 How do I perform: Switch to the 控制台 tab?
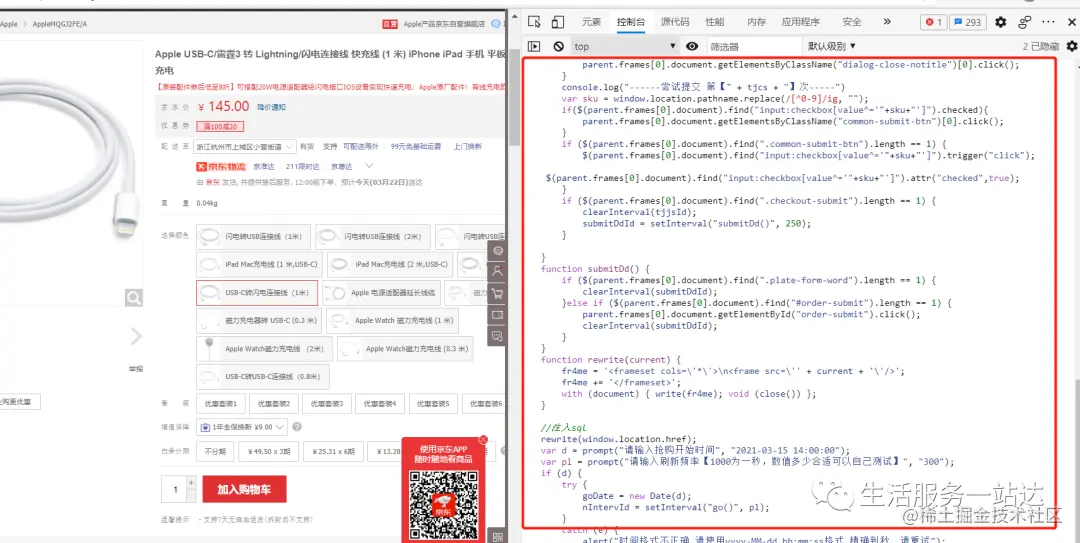[631, 22]
